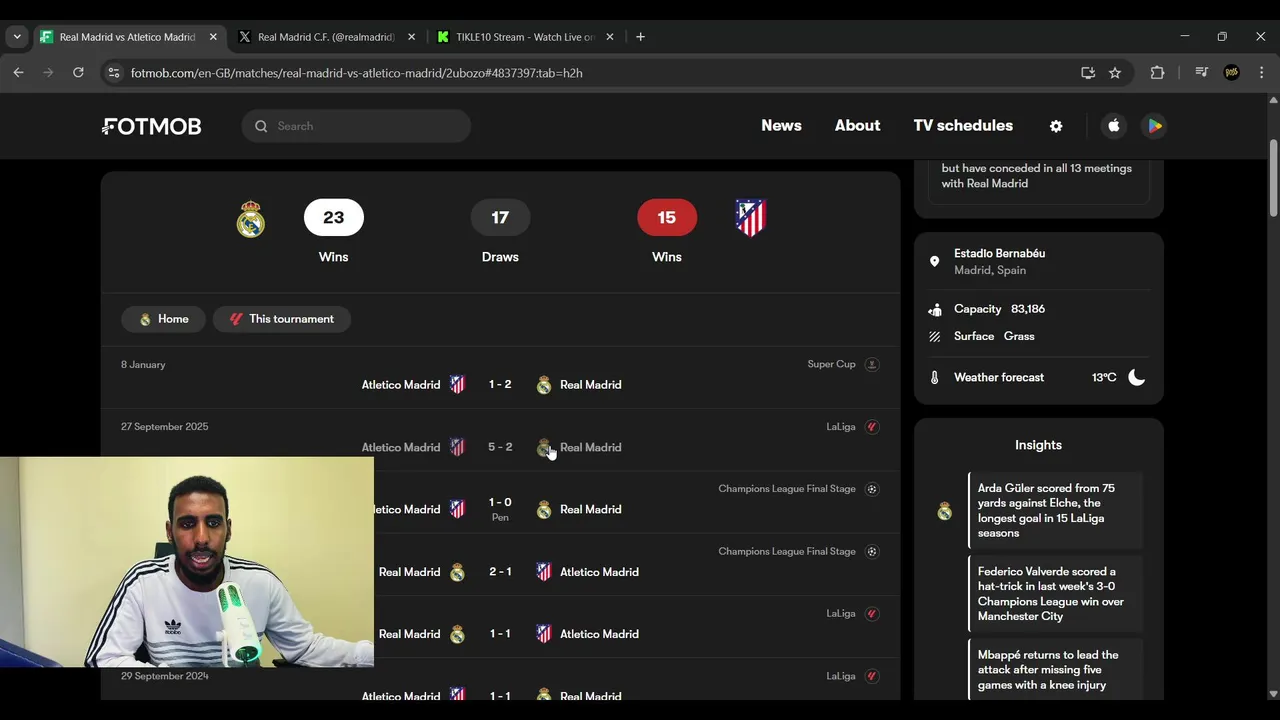Click the Real Madrid crest beside 23 wins

(250, 218)
